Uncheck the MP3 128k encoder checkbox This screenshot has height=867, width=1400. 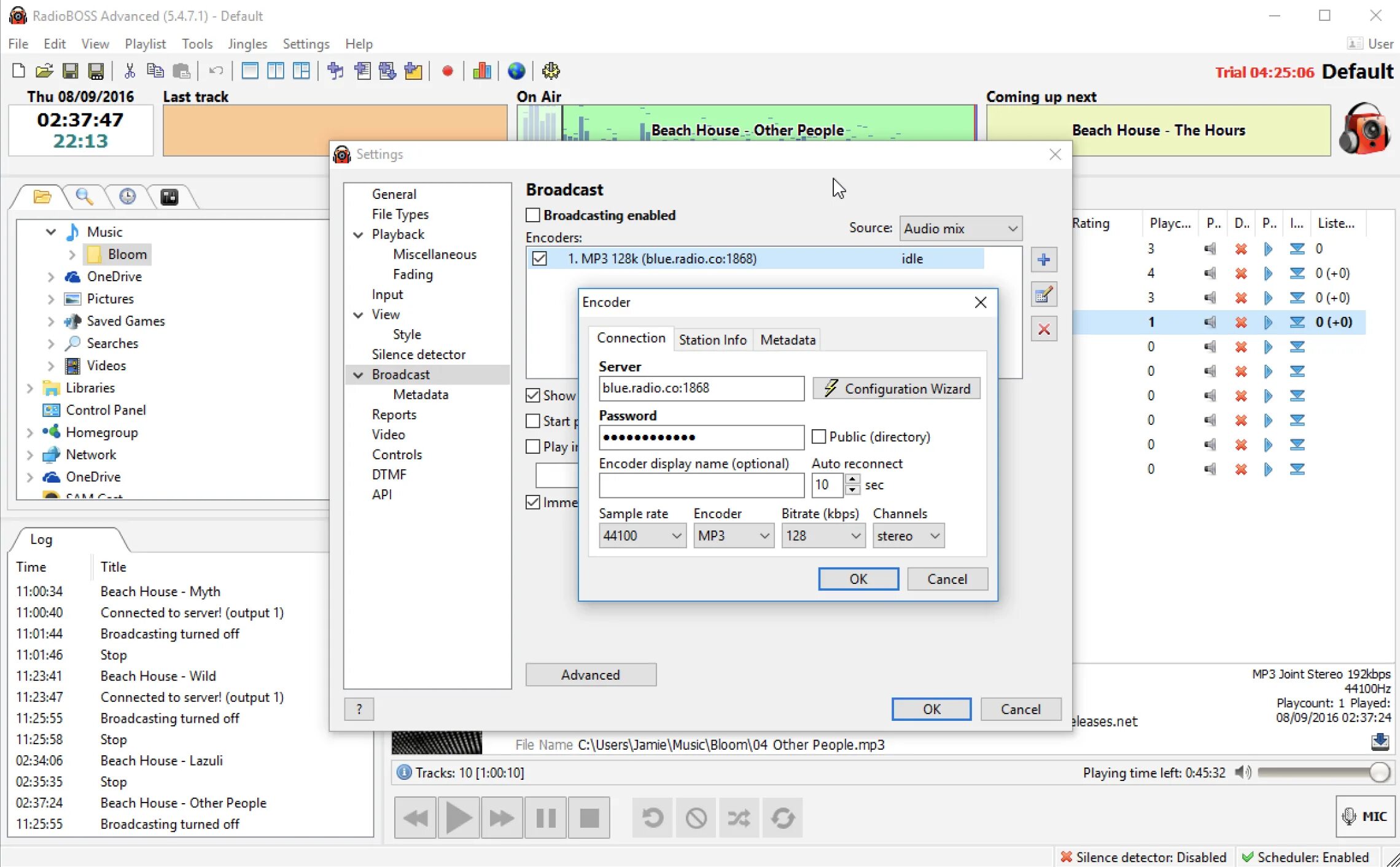[x=539, y=259]
